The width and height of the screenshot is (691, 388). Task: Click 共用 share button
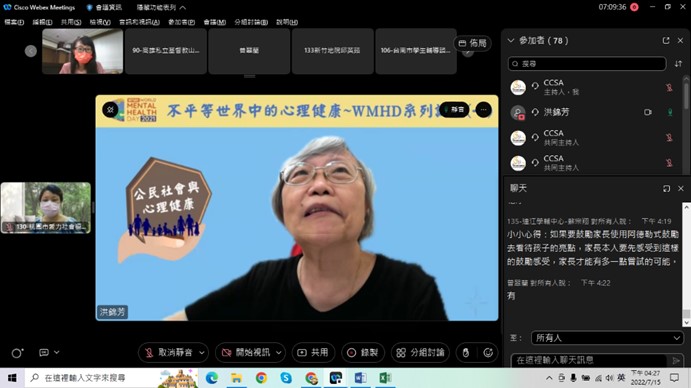[x=313, y=353]
